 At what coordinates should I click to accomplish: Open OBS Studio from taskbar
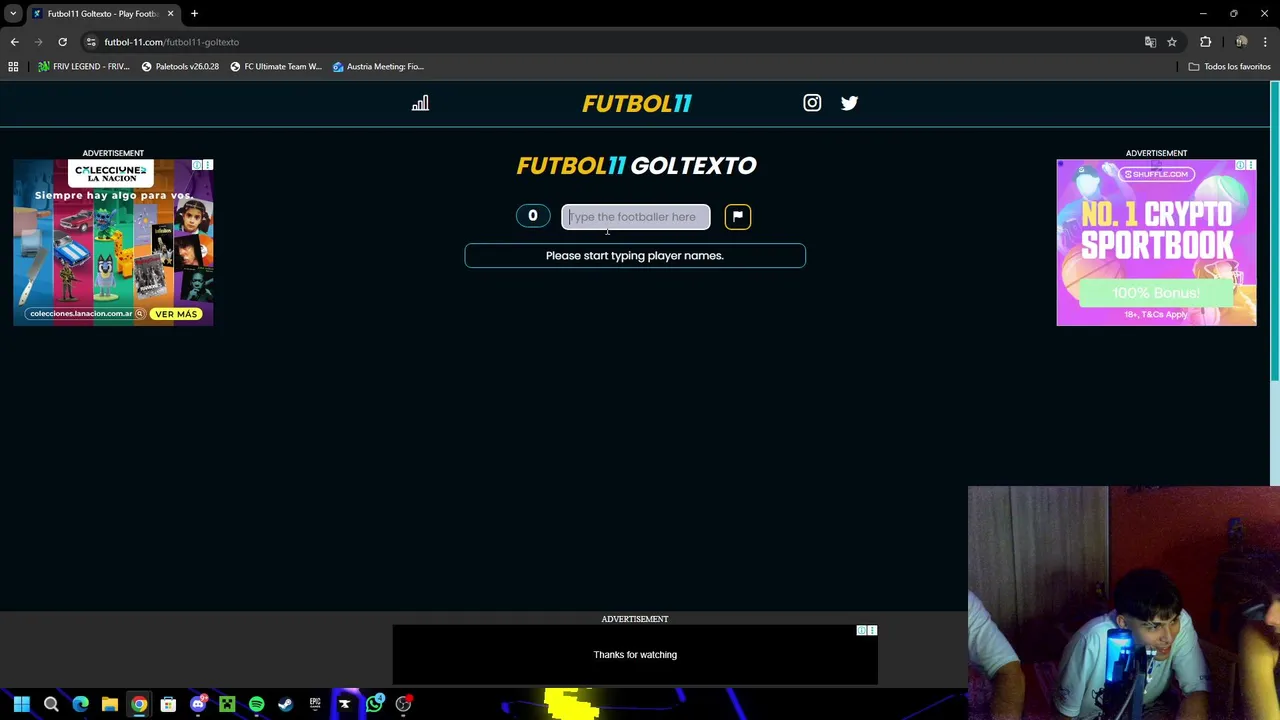coord(403,704)
